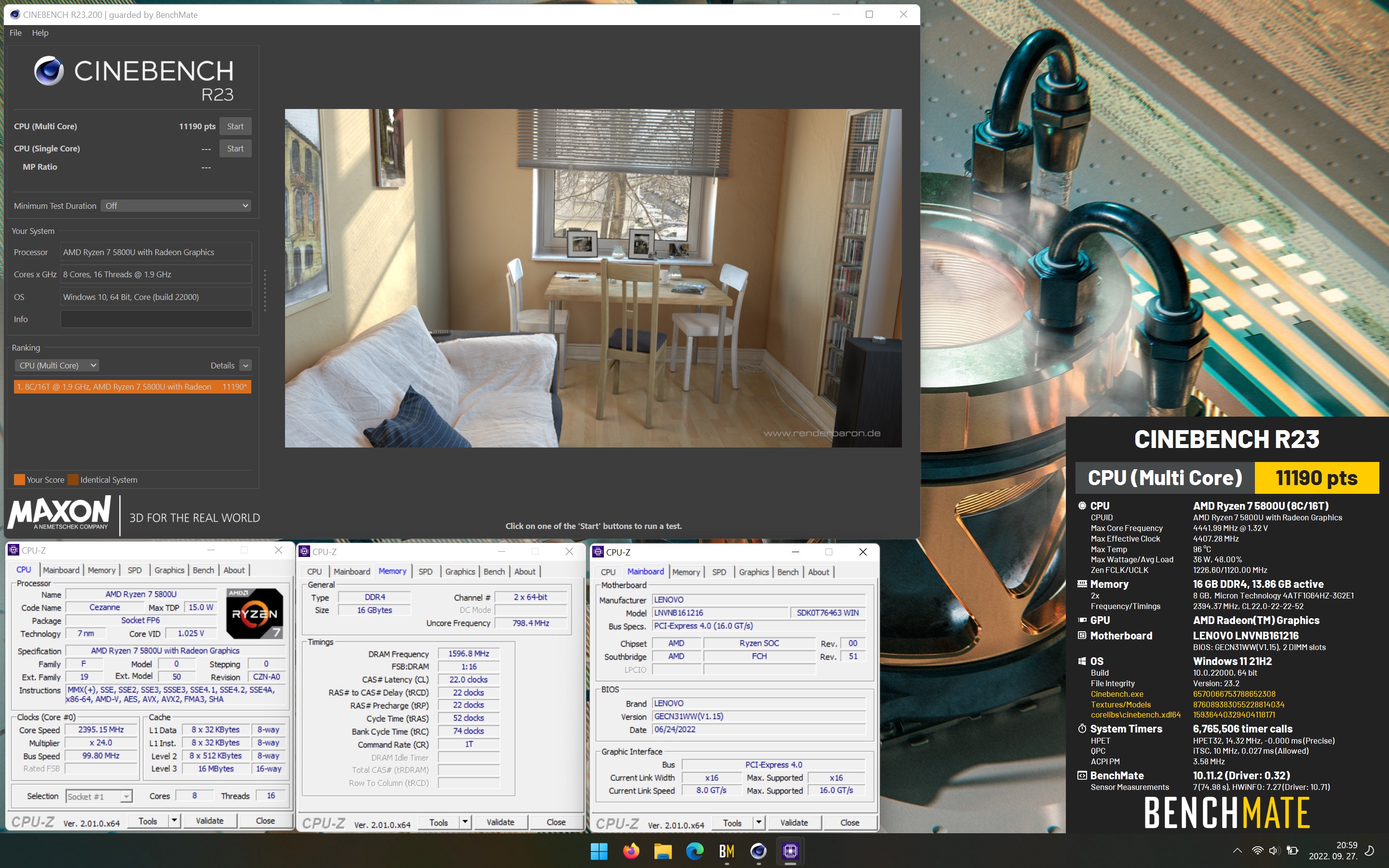Click Validate in Mainboard CPU-Z window
Image resolution: width=1389 pixels, height=868 pixels.
click(x=794, y=823)
